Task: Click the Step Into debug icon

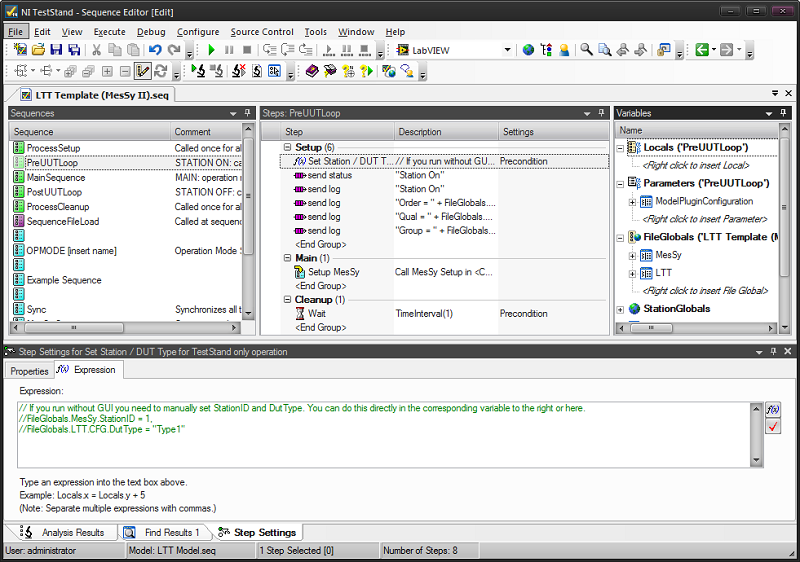Action: point(269,49)
